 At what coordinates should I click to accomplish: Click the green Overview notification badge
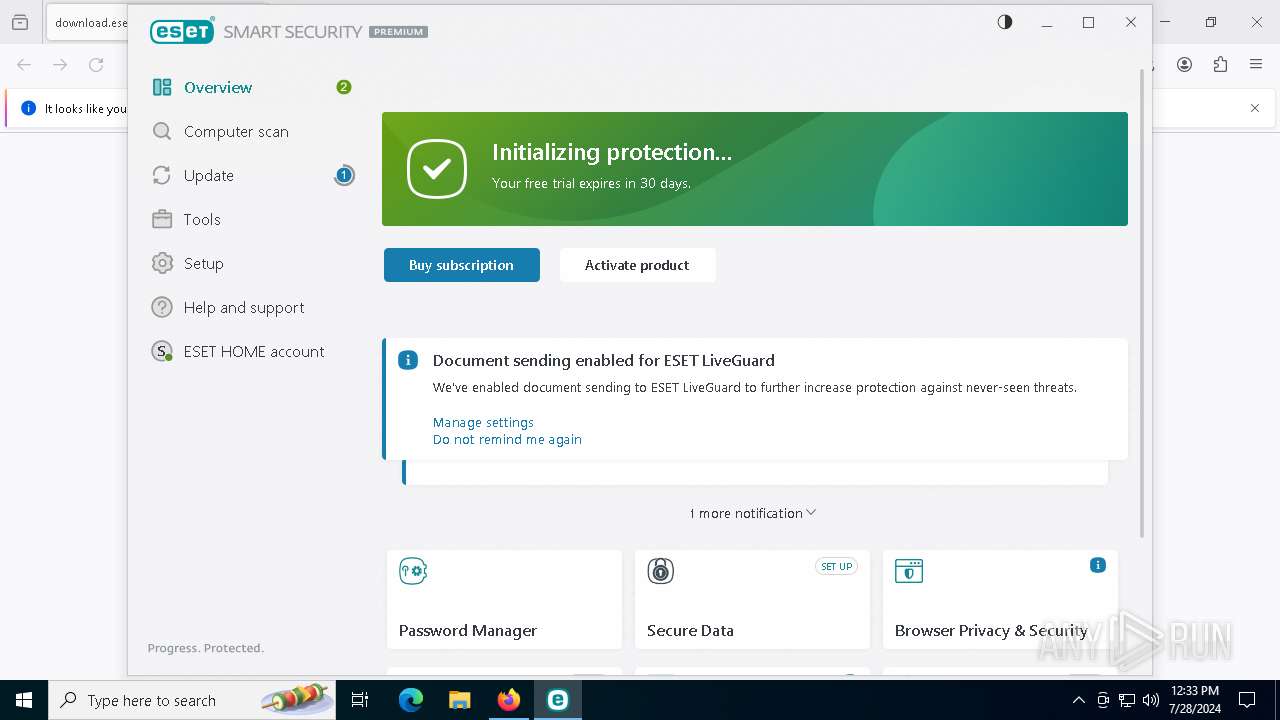344,87
